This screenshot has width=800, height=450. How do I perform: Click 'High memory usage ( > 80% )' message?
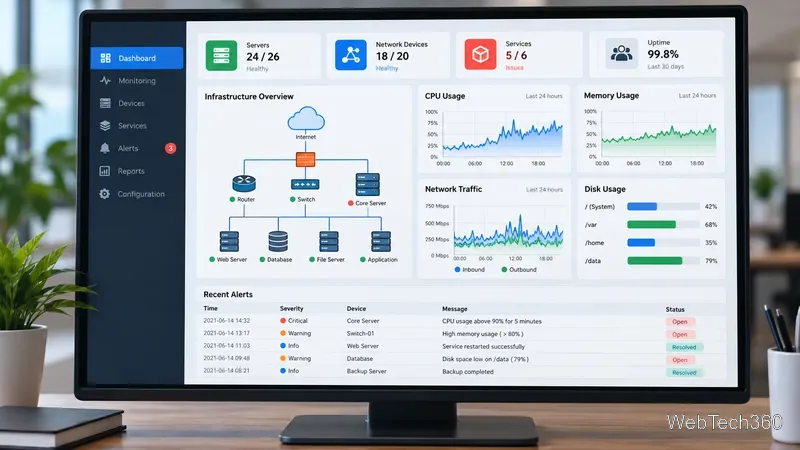pyautogui.click(x=483, y=334)
